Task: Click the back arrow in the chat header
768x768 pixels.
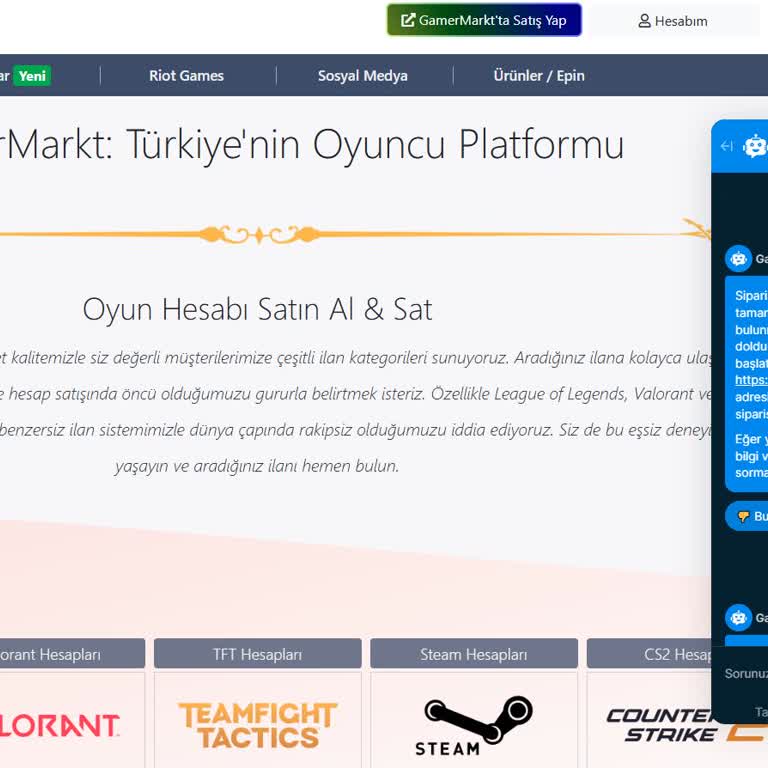Action: (x=727, y=145)
